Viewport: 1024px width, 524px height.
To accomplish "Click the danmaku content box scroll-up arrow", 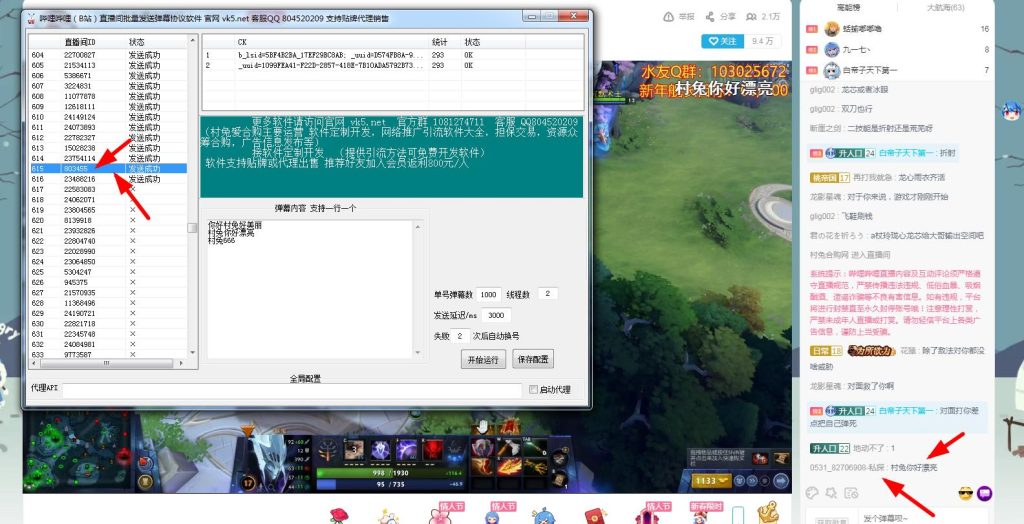I will click(417, 226).
